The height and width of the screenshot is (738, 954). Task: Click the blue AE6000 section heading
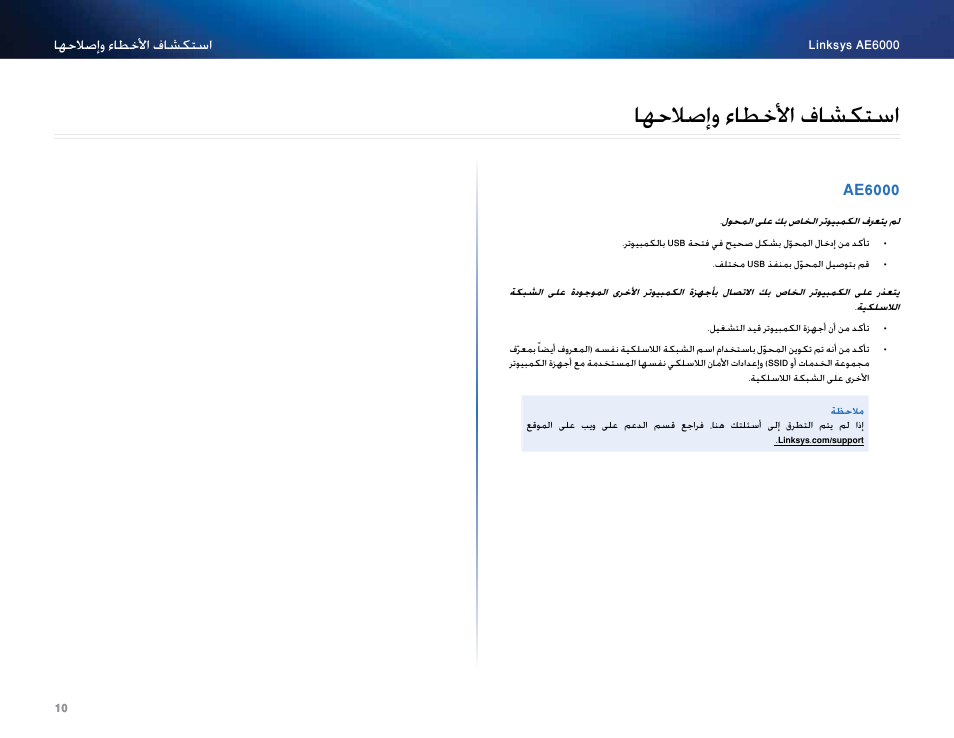(x=871, y=190)
